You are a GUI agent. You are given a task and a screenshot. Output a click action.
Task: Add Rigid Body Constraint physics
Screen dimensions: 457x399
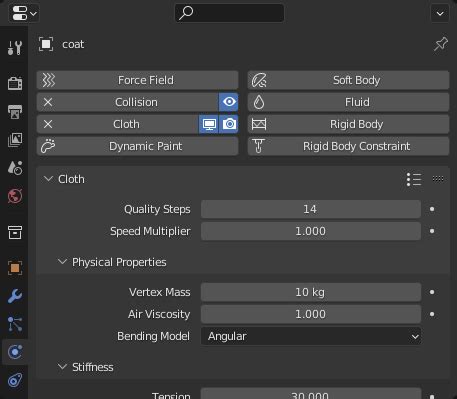click(x=348, y=146)
